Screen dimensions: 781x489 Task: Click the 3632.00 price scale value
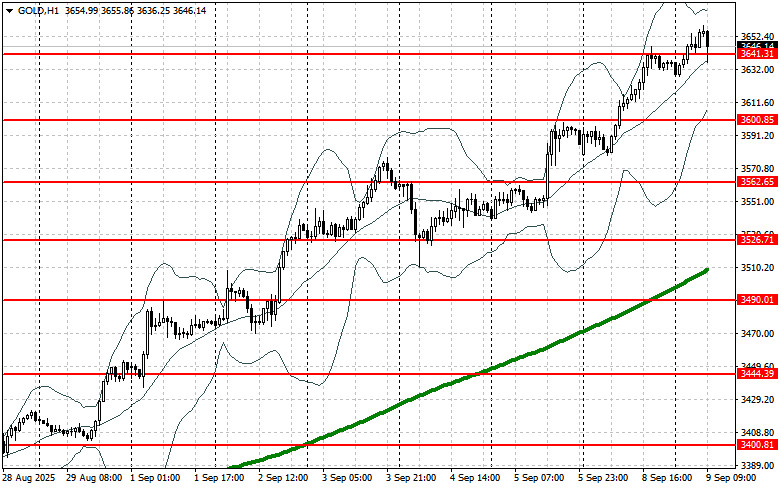point(758,70)
